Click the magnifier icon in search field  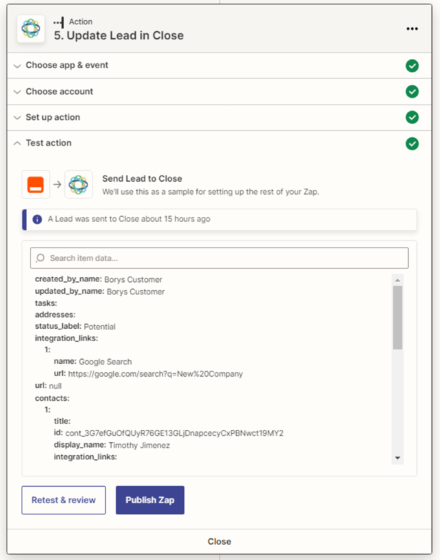[40, 258]
